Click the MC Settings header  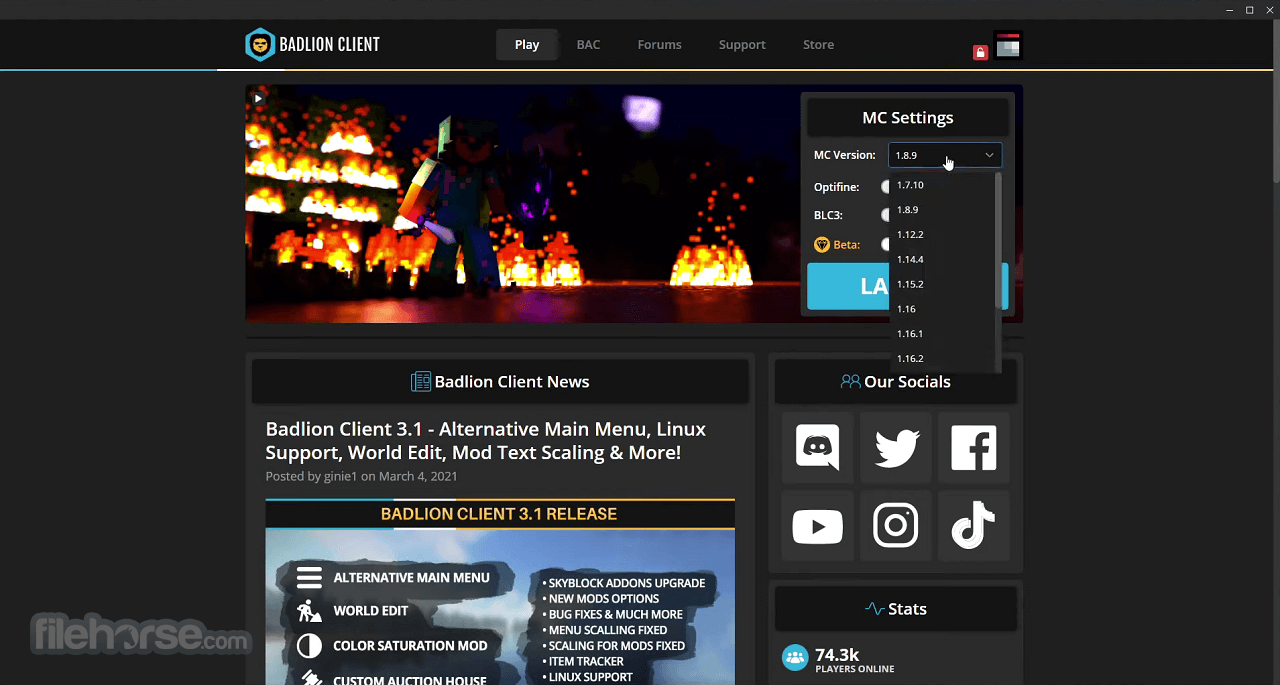[x=908, y=118]
